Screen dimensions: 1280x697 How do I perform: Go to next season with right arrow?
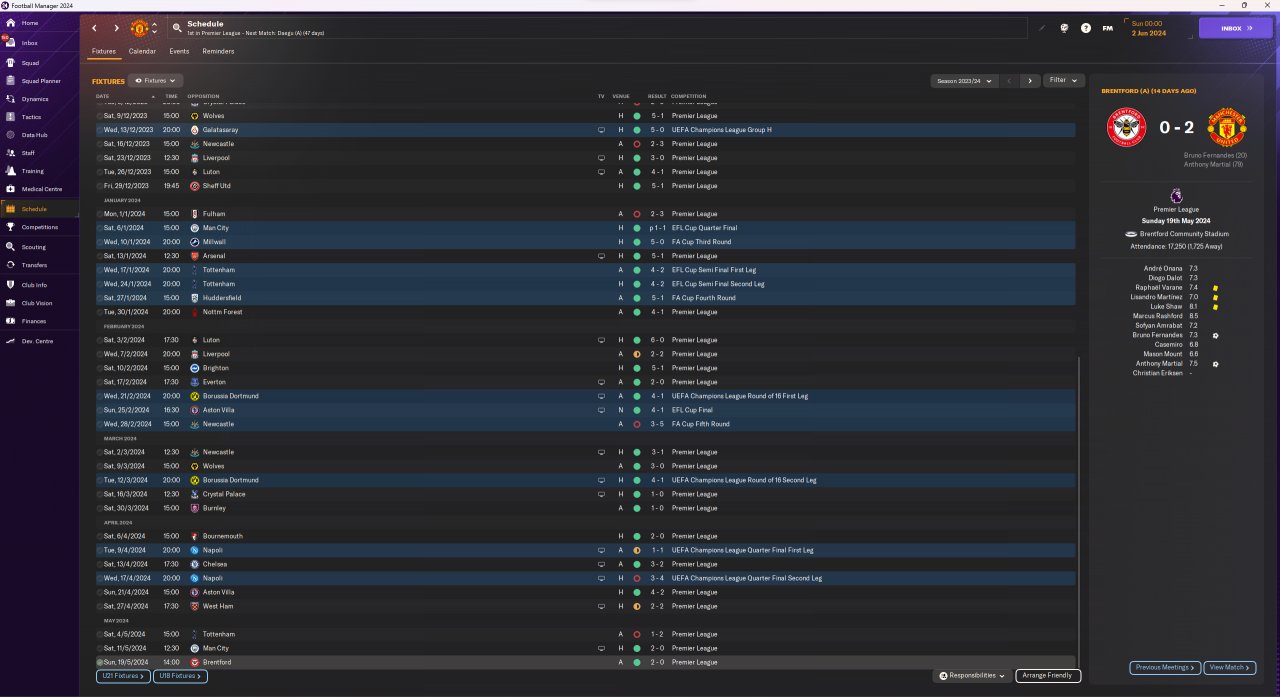click(x=1030, y=80)
